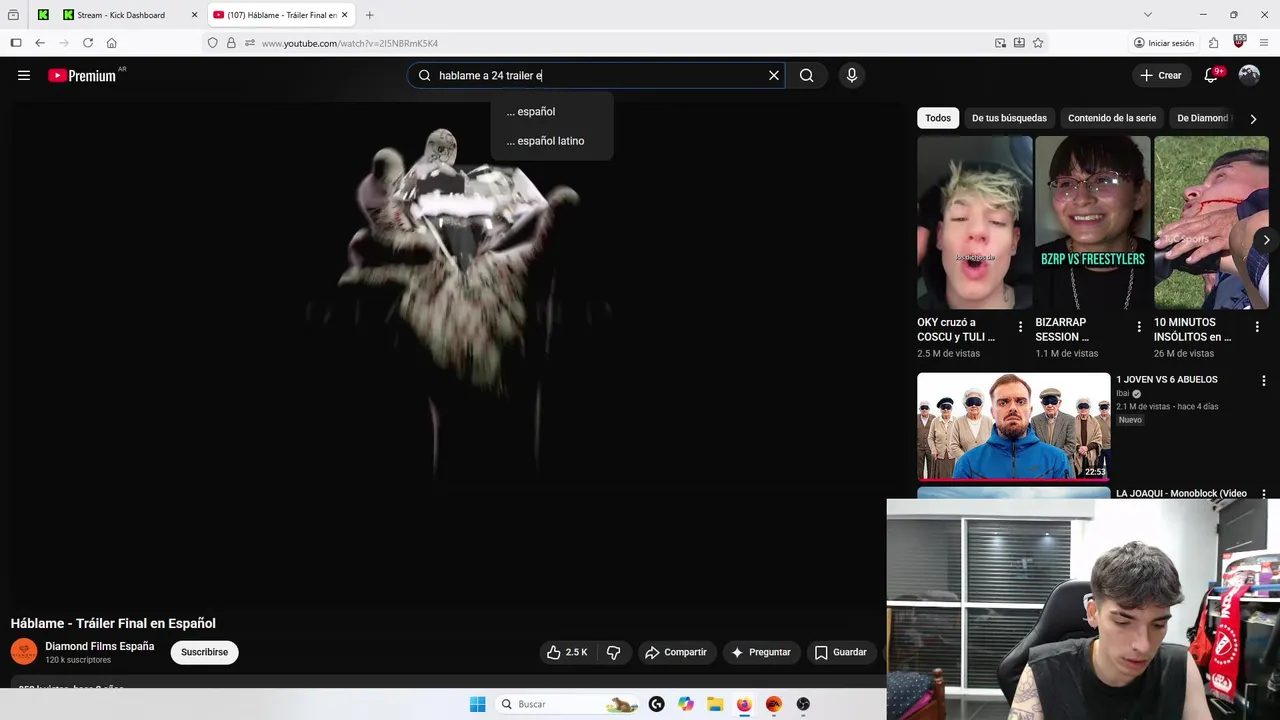
Task: Select the 'De Diamond' filter chip
Action: click(1202, 118)
